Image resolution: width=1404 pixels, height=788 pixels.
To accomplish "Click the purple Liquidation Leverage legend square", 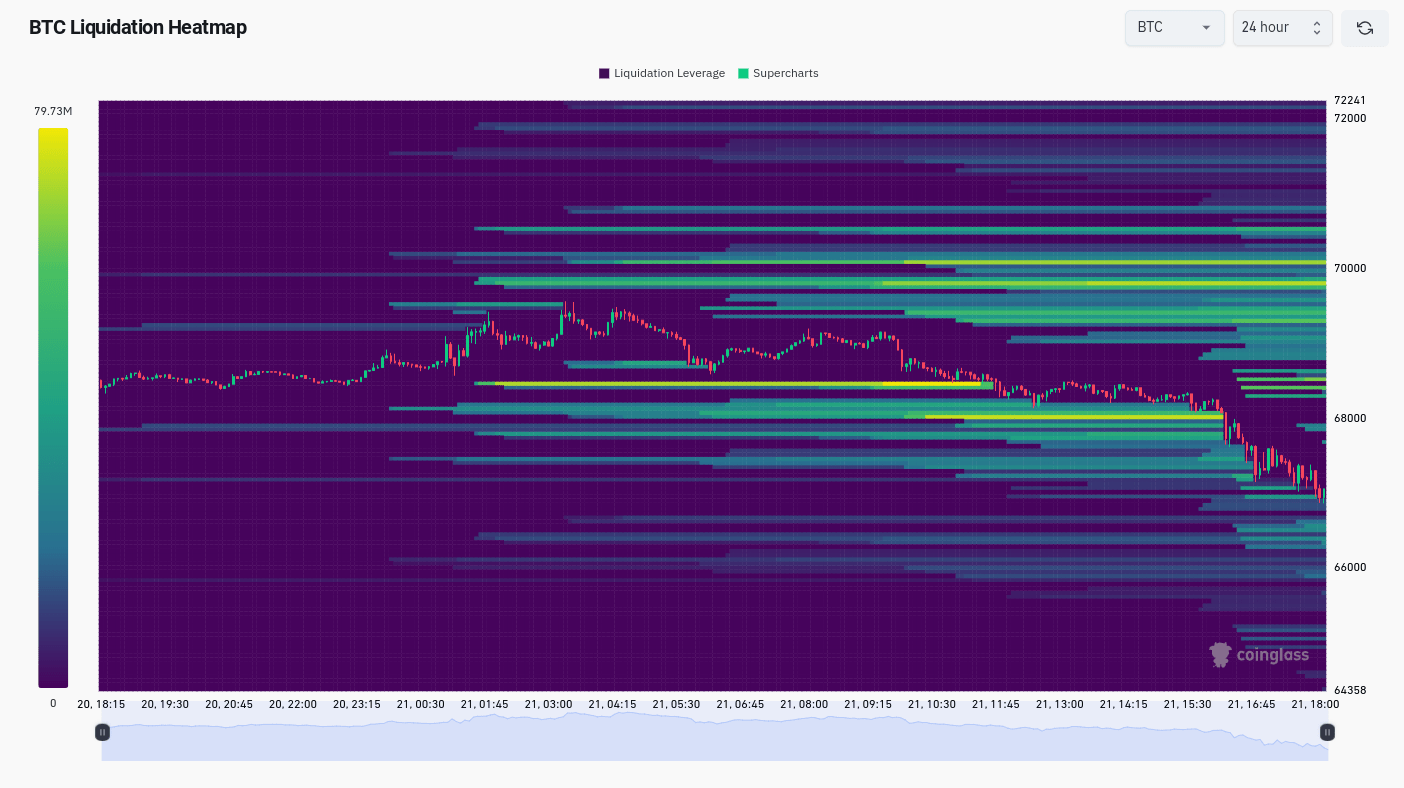I will tap(604, 73).
